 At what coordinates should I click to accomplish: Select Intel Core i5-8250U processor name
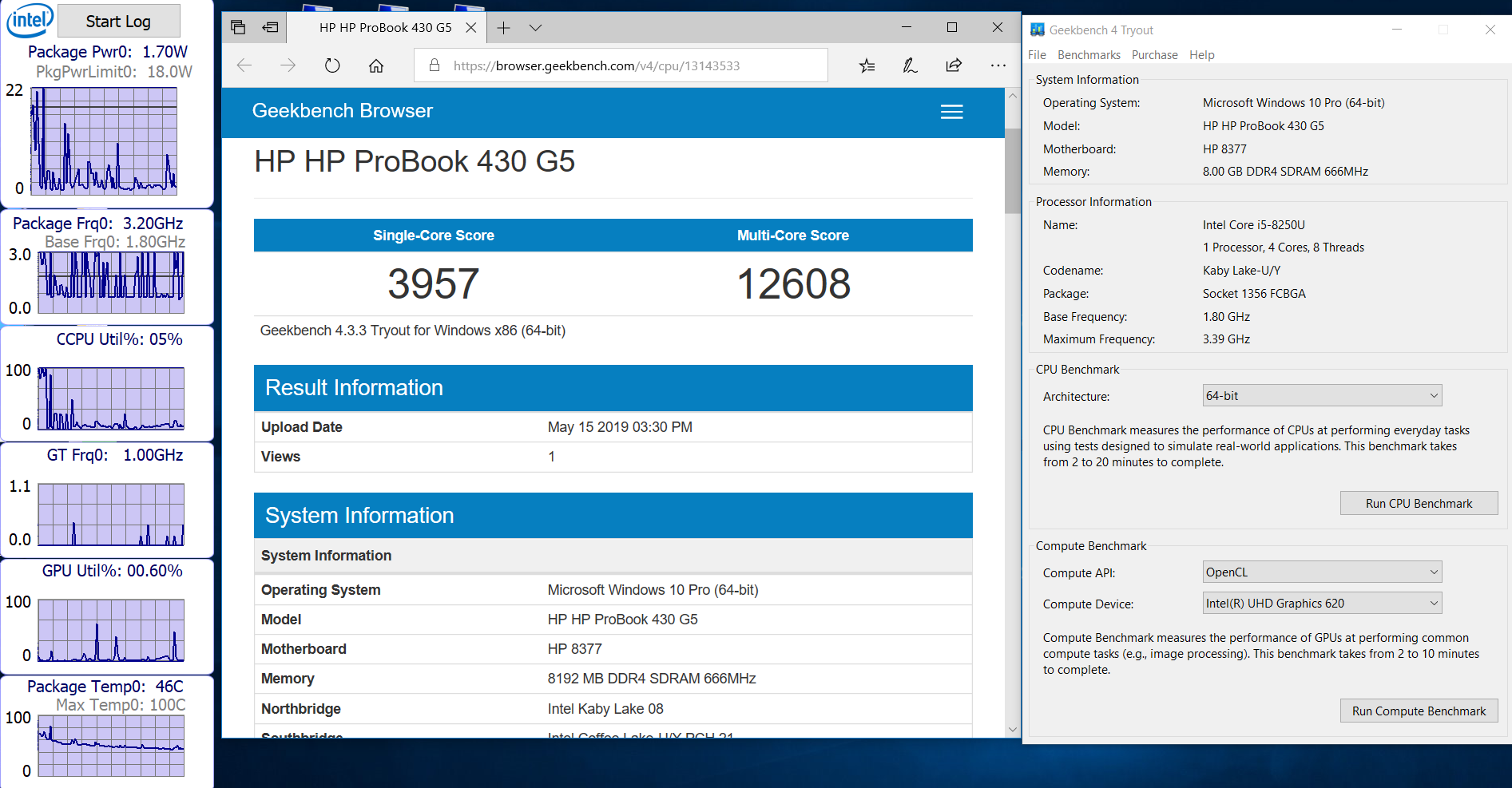point(1253,225)
